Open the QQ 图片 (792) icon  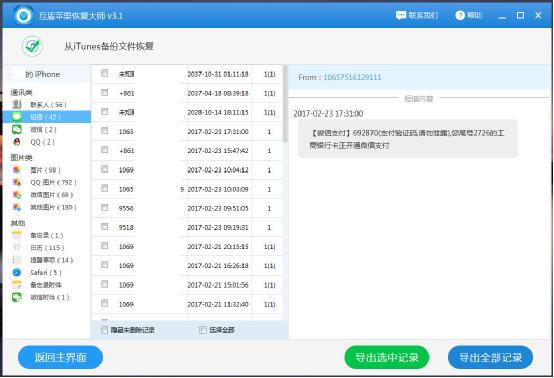click(17, 182)
